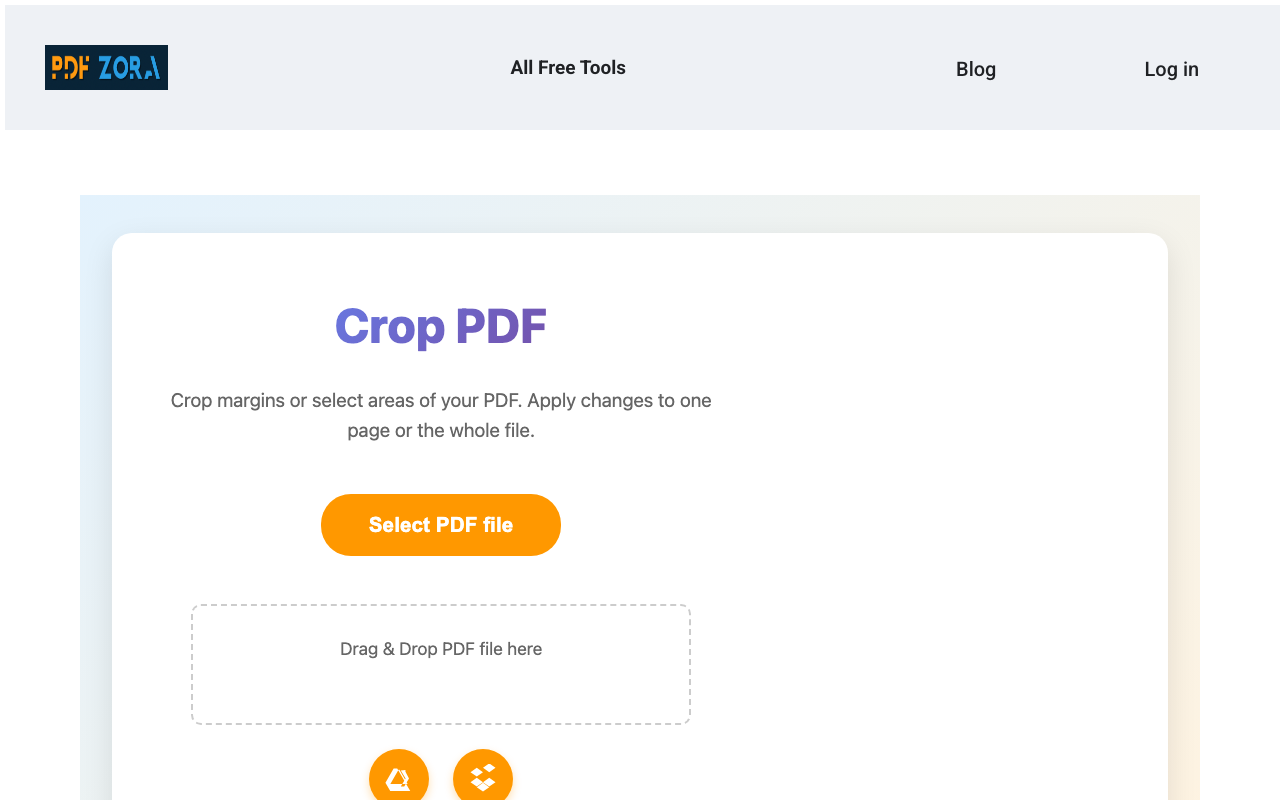Open the All Free Tools menu

click(x=568, y=67)
